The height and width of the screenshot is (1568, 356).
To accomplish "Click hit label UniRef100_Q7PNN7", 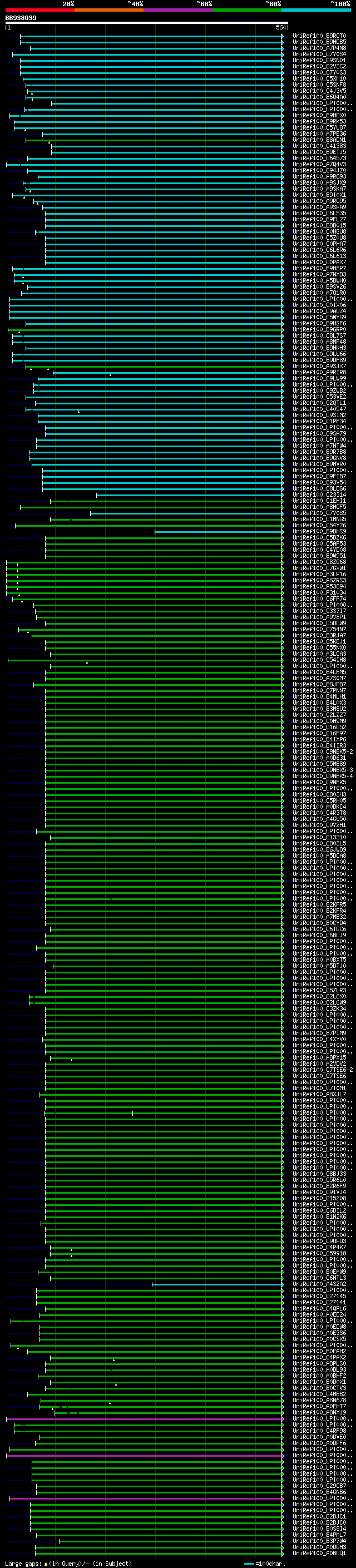I will pyautogui.click(x=319, y=690).
